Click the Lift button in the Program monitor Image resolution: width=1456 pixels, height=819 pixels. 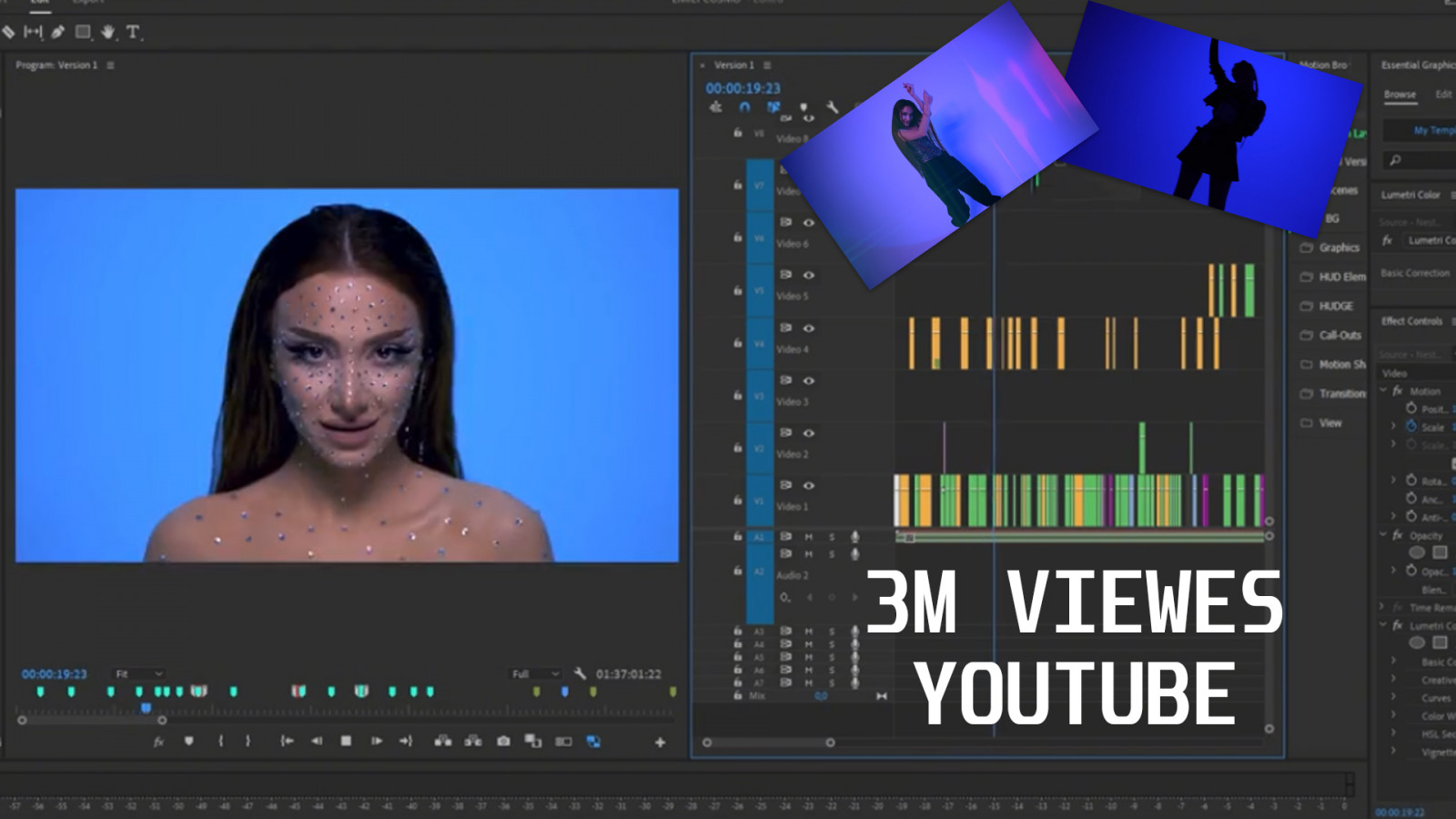pyautogui.click(x=443, y=741)
